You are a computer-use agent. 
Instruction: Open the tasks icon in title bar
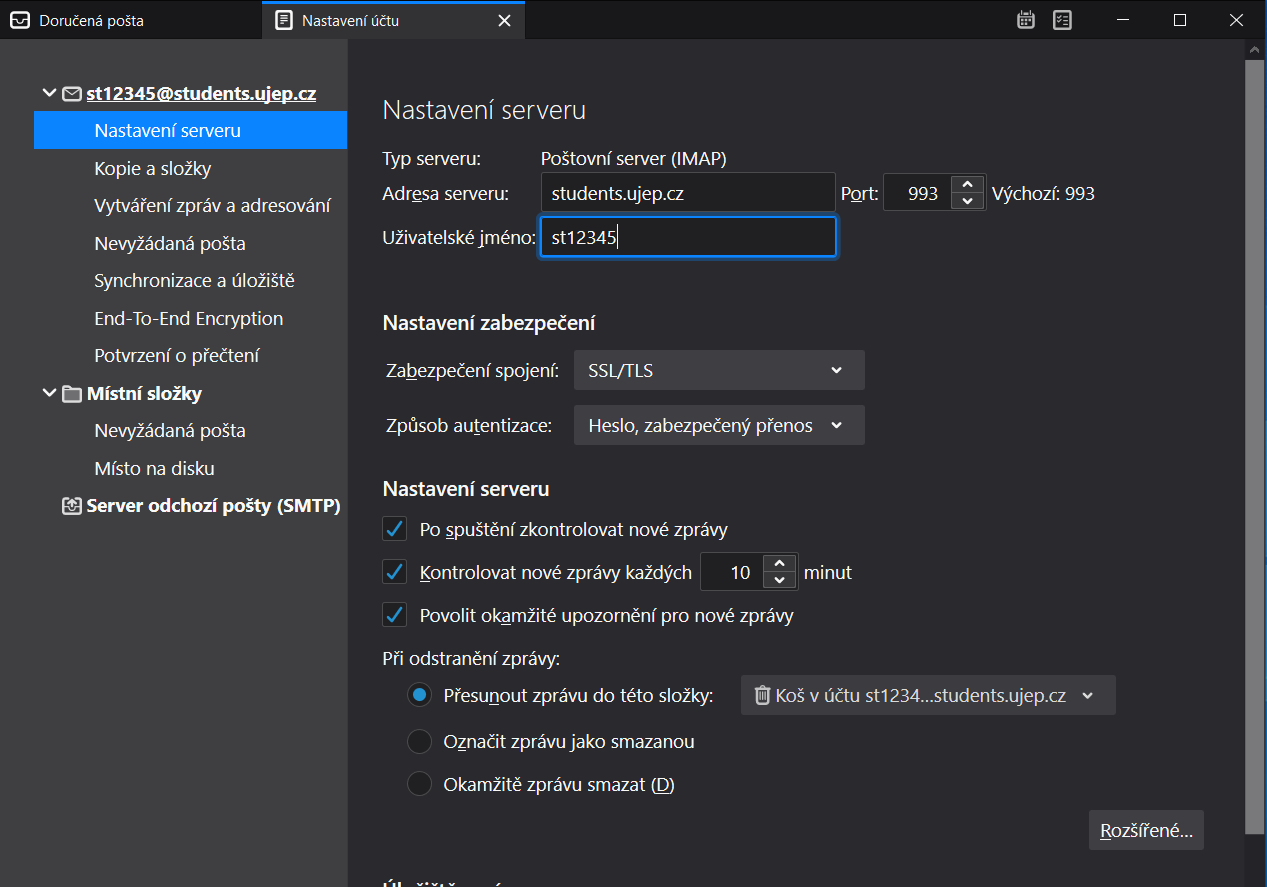click(x=1062, y=20)
